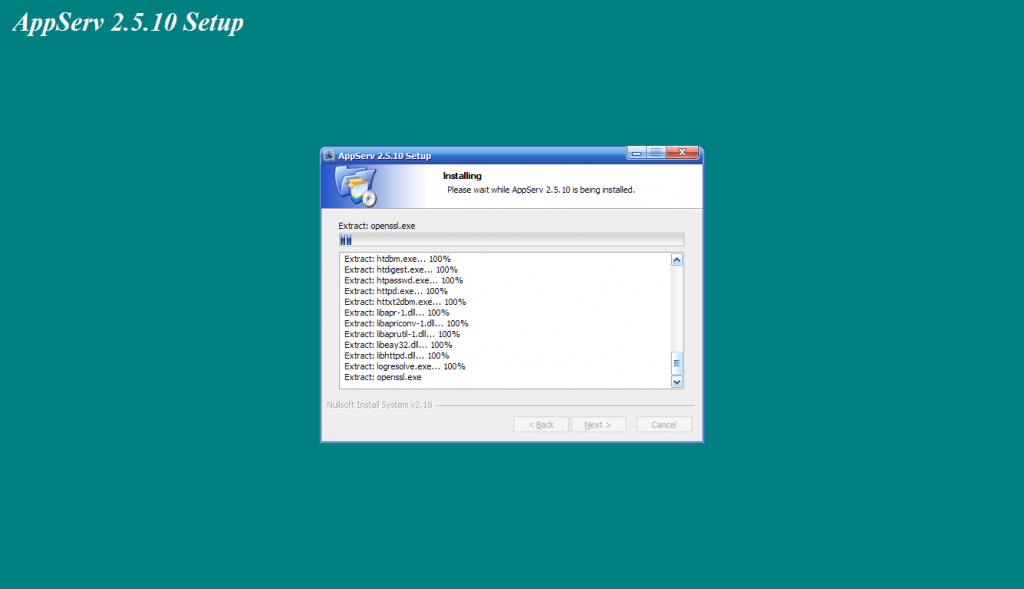Viewport: 1024px width, 589px height.
Task: Select the last log line openssl.exe
Action: click(x=383, y=377)
